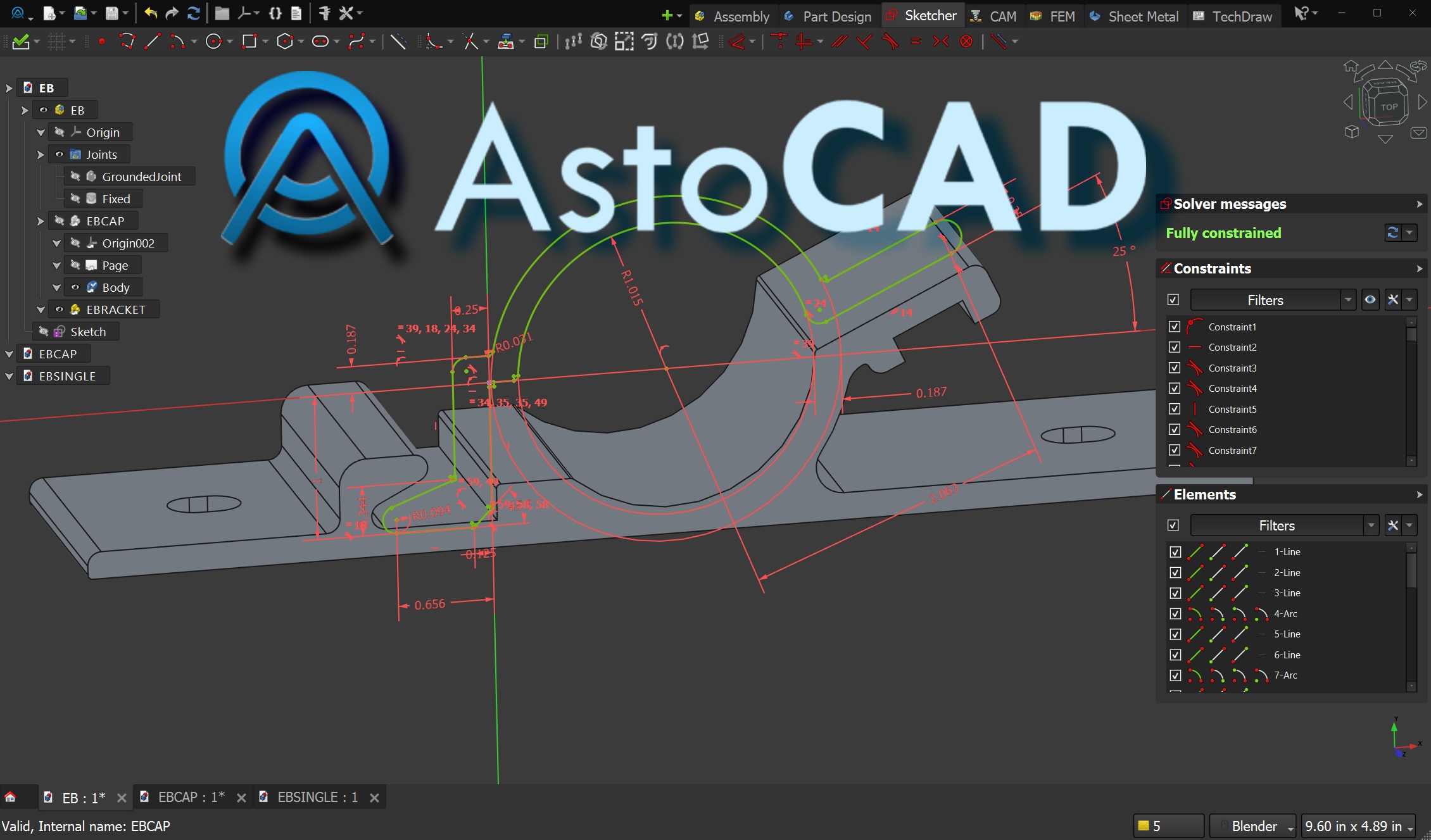The width and height of the screenshot is (1431, 840).
Task: Expand the EBCAP tree node in EB
Action: 41,221
